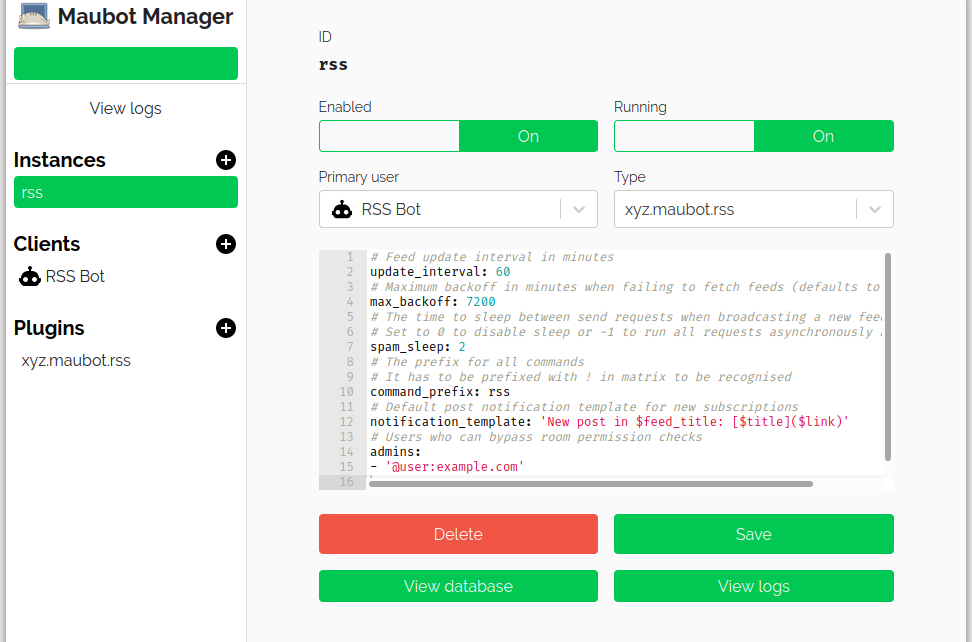Click the Maubot Manager title
The width and height of the screenshot is (972, 642).
pyautogui.click(x=145, y=17)
